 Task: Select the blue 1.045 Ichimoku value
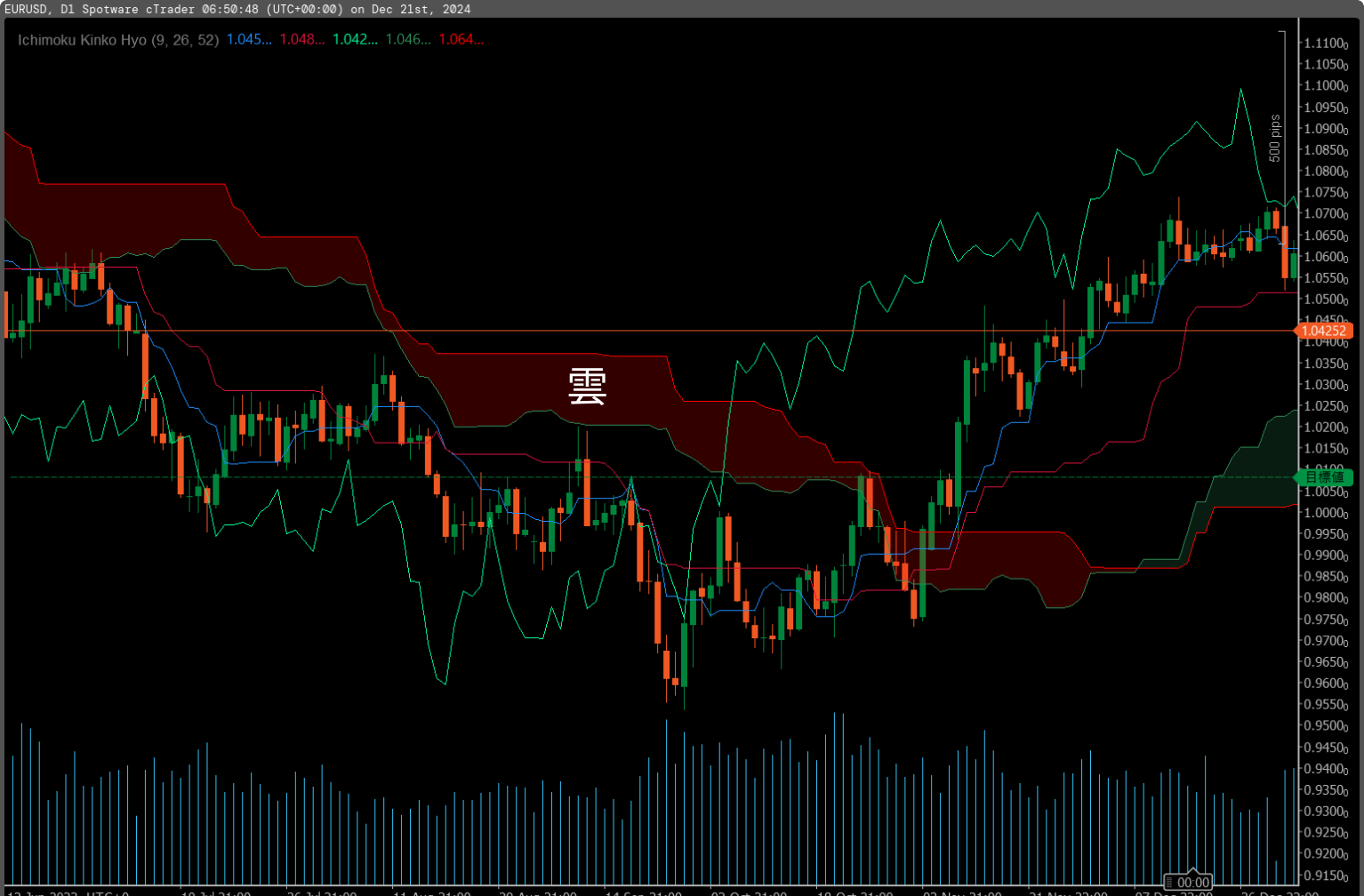(x=249, y=40)
